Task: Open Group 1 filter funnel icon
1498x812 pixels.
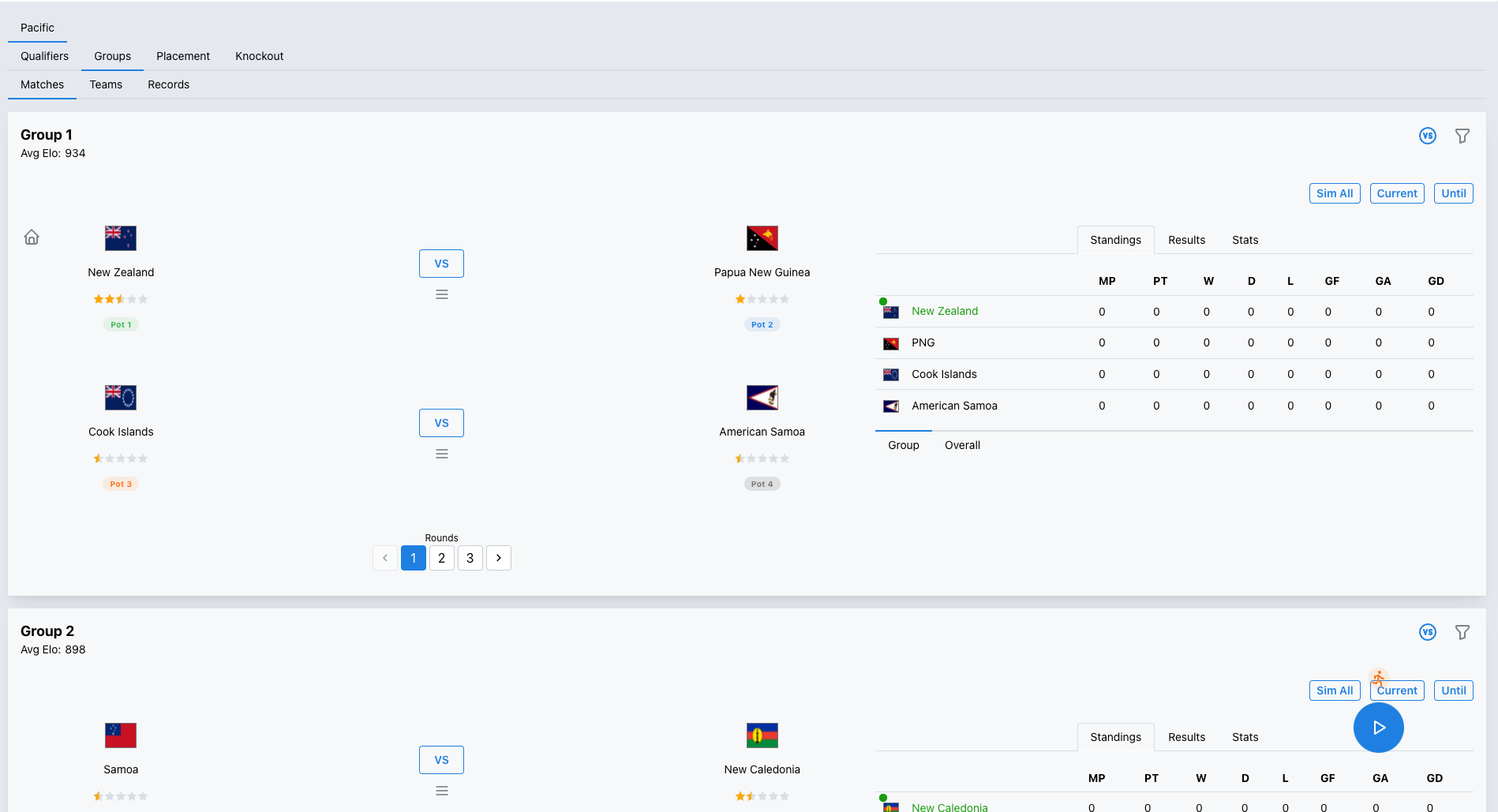Action: click(x=1462, y=136)
